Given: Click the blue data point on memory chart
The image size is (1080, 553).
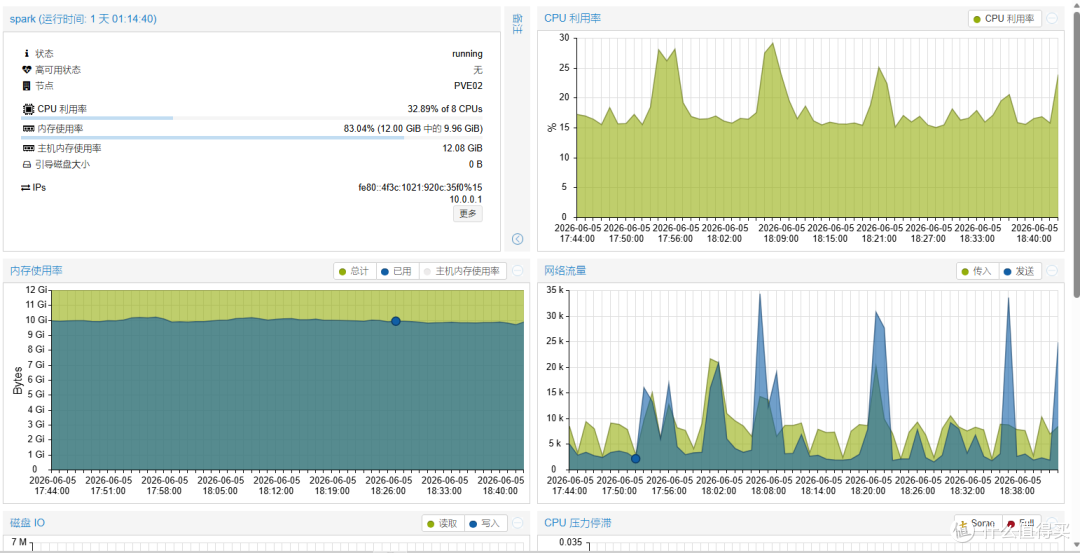Looking at the screenshot, I should click(x=395, y=321).
